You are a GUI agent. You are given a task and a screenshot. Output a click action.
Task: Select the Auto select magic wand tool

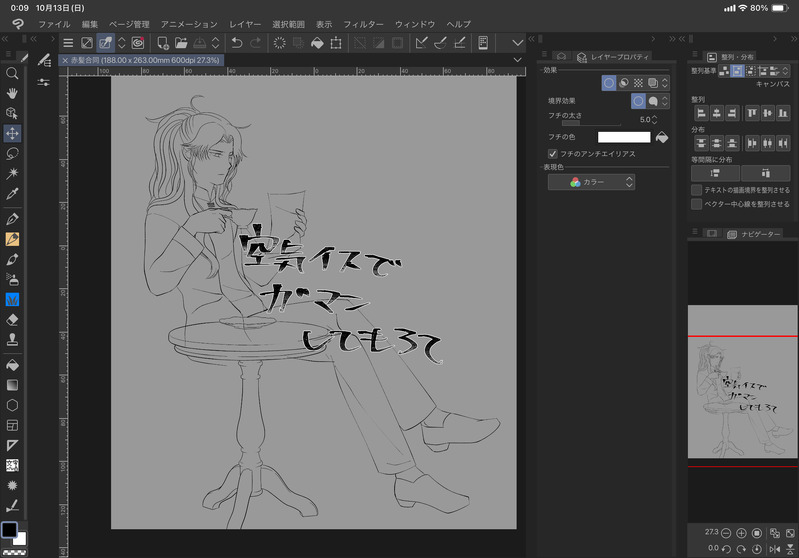12,174
